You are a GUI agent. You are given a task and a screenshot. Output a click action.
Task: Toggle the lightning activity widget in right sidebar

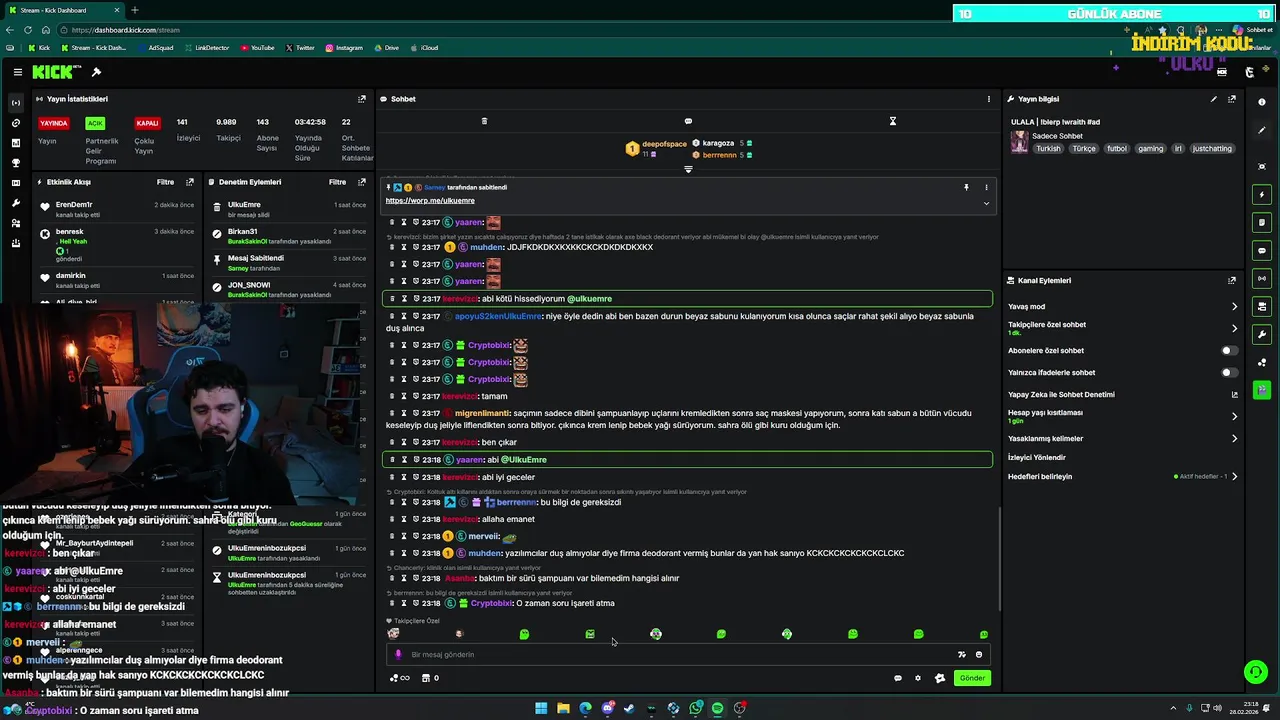coord(1262,195)
